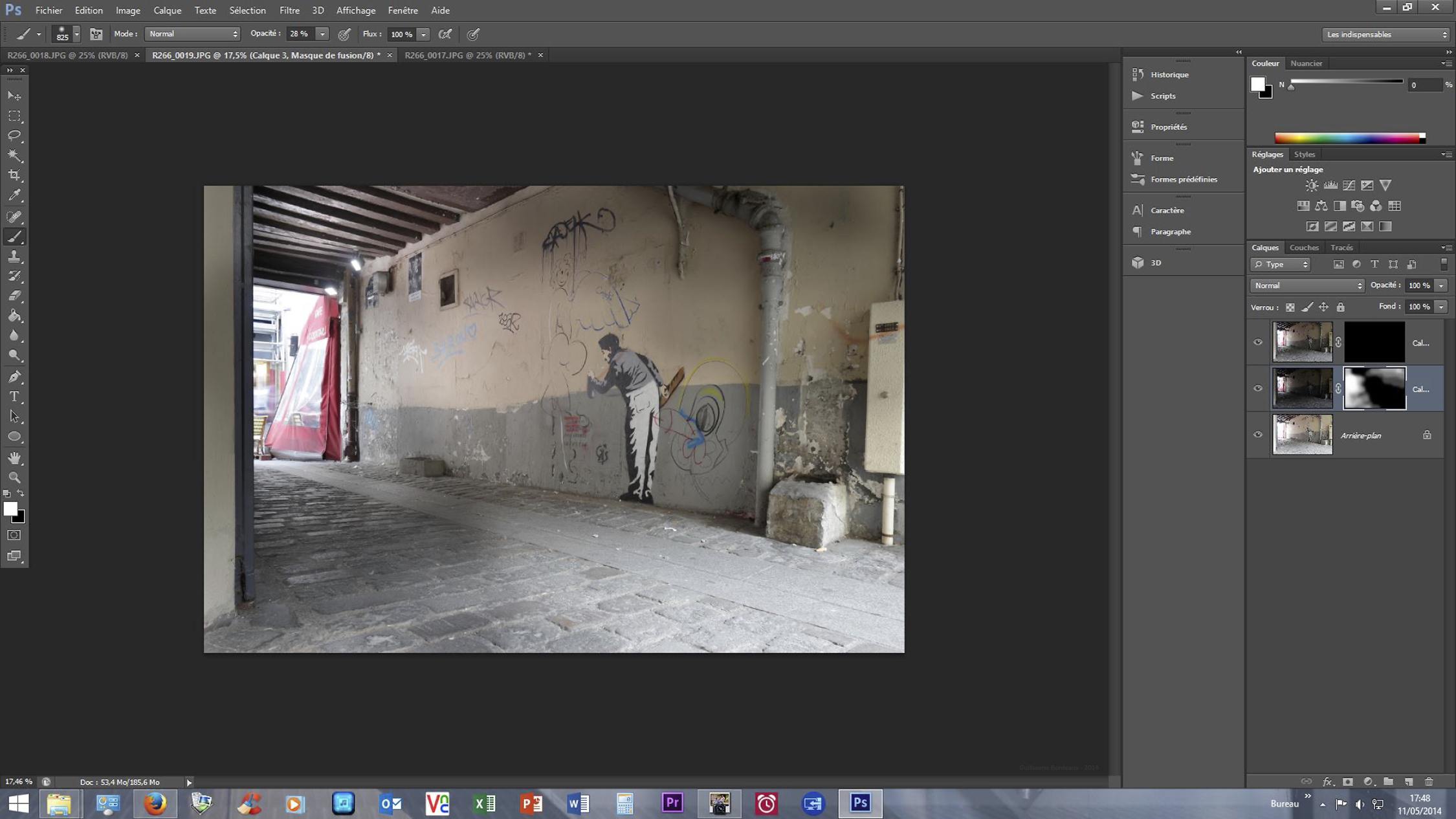Toggle visibility of top Calque layer
This screenshot has height=819, width=1456.
click(x=1258, y=342)
